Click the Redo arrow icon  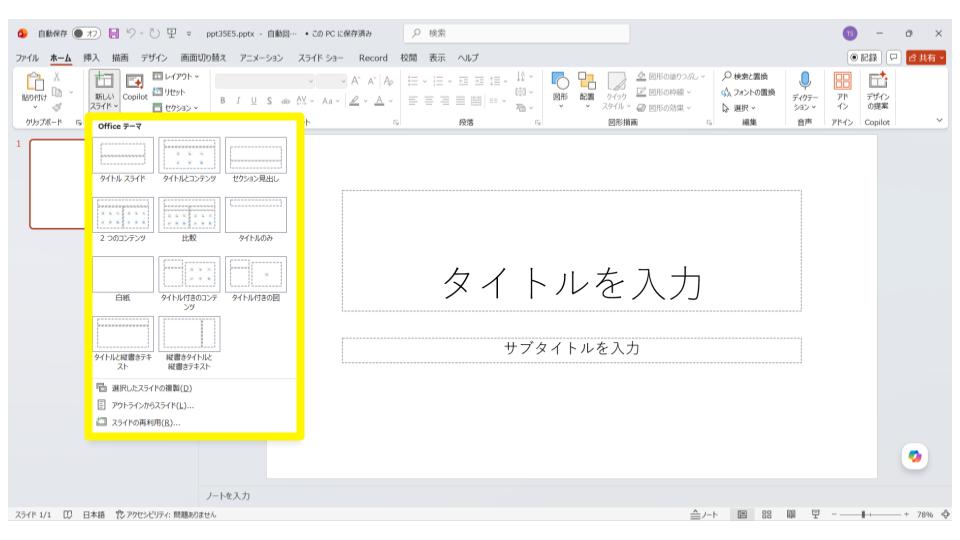coord(154,33)
